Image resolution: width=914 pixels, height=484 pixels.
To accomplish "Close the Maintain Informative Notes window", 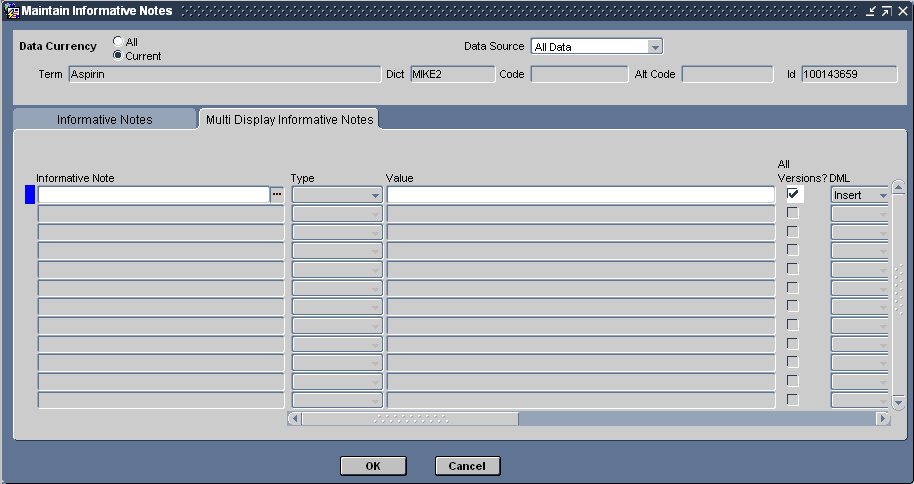I will point(902,11).
